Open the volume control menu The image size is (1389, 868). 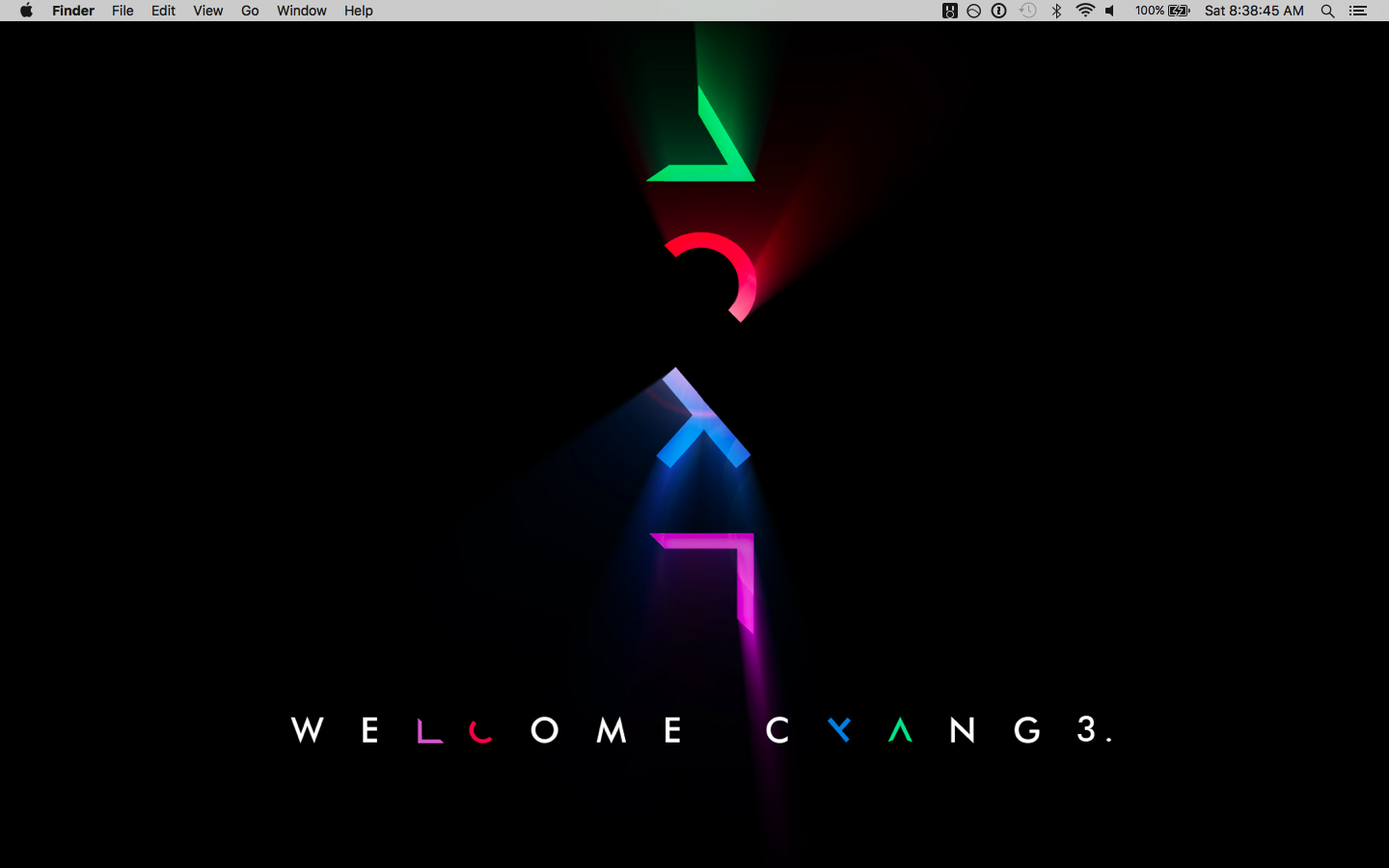click(x=1110, y=11)
